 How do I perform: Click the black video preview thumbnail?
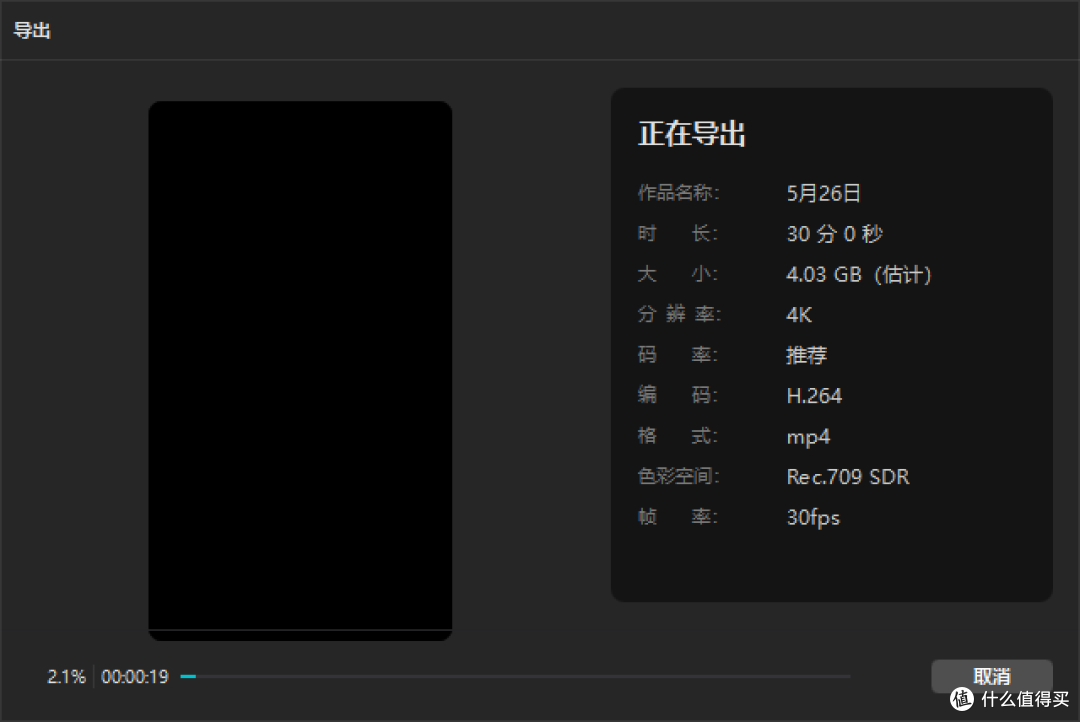[x=300, y=371]
